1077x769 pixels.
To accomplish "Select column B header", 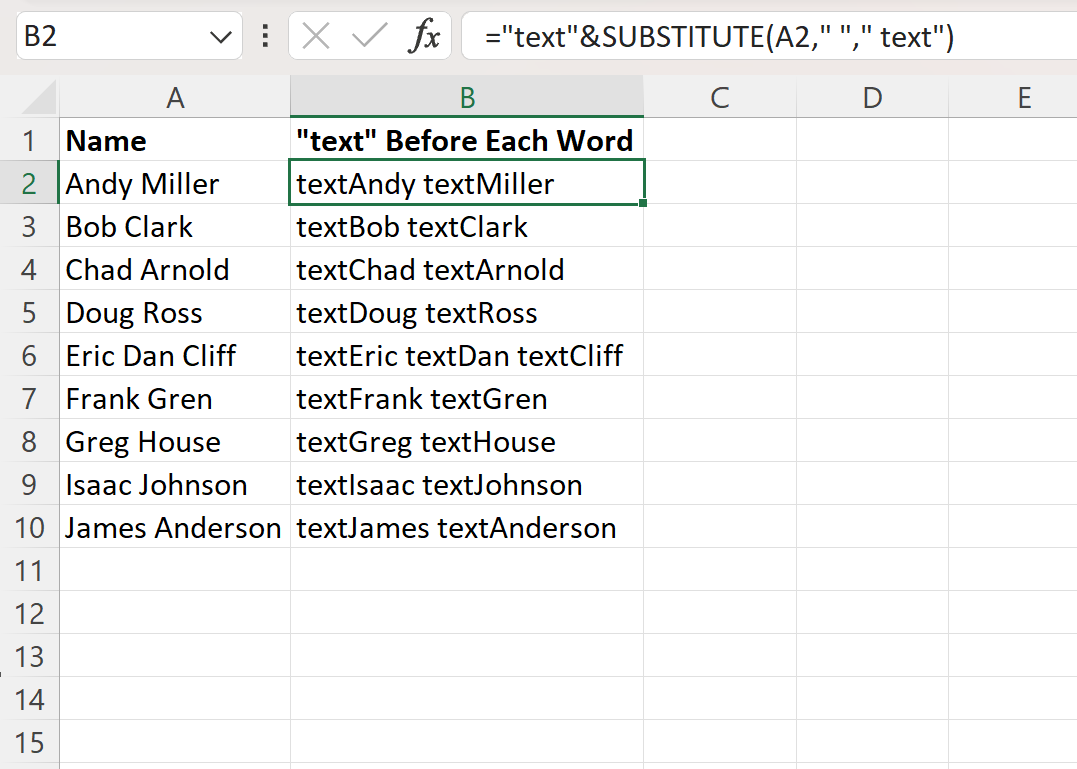I will pyautogui.click(x=467, y=97).
